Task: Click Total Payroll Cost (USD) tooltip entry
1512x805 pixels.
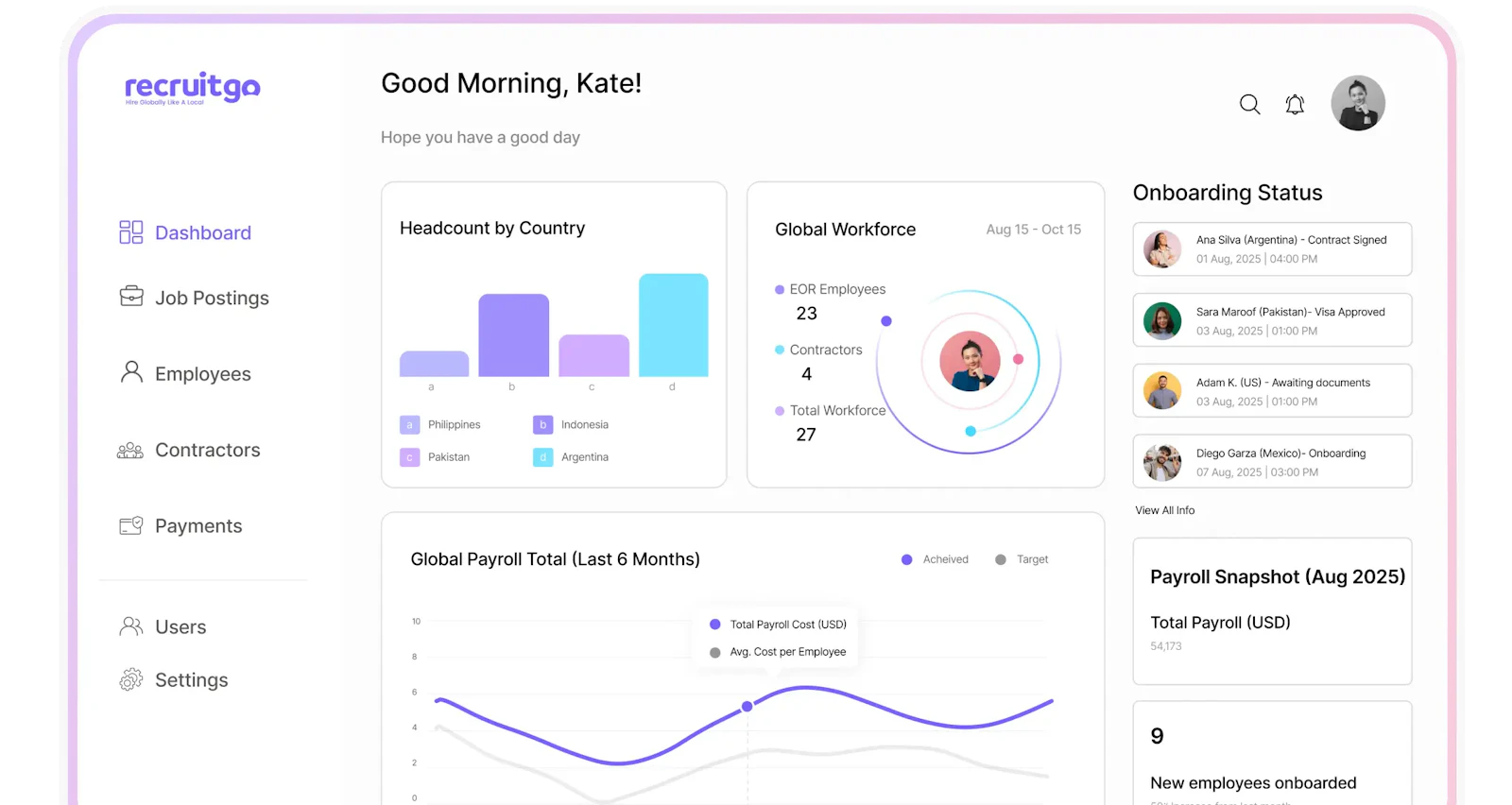Action: 778,625
